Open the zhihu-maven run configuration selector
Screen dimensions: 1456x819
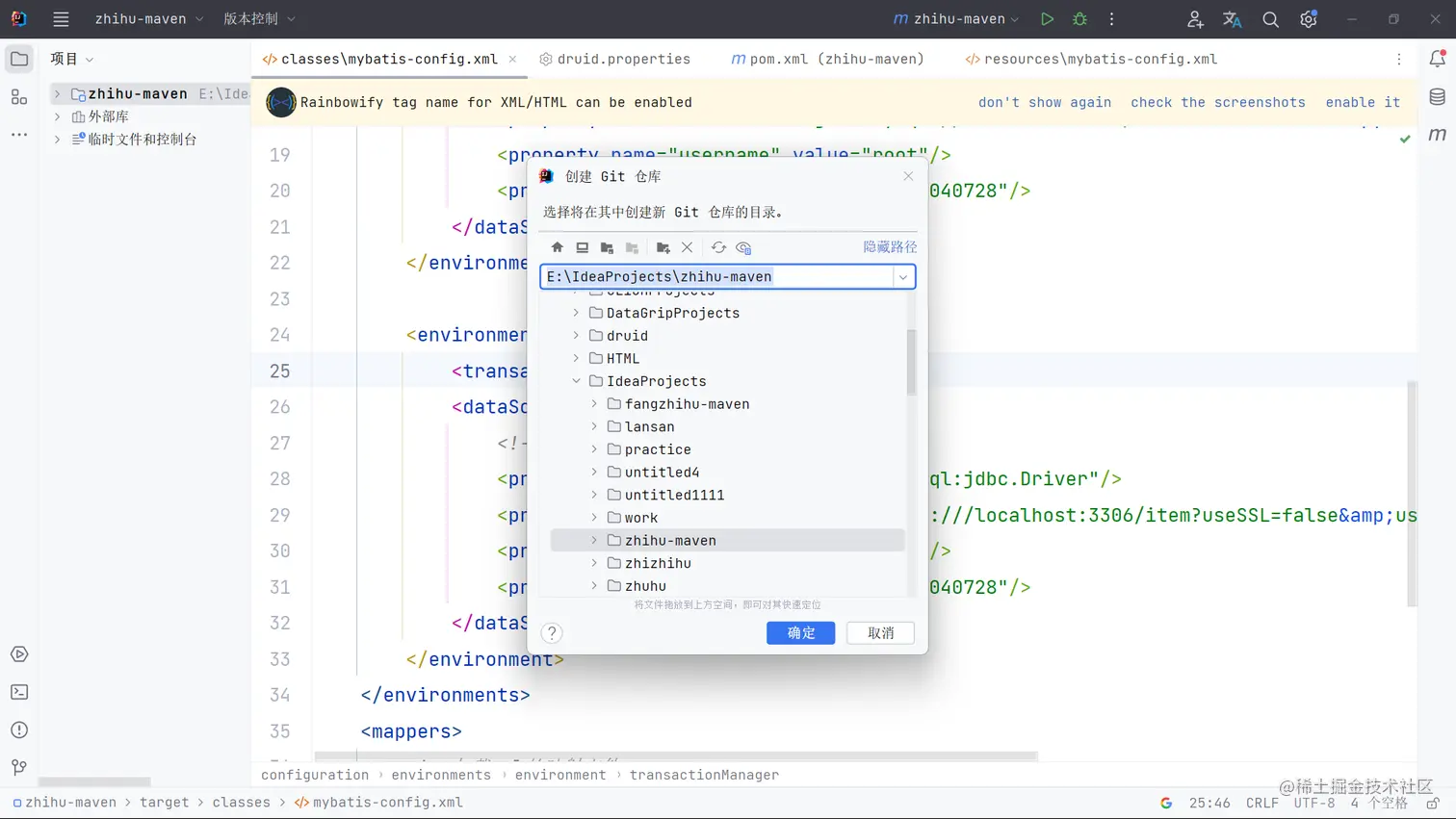[x=956, y=19]
